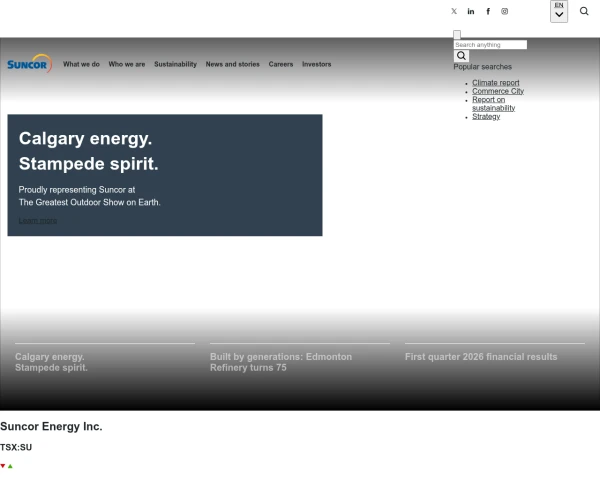Submit search with magnifier button below input
The width and height of the screenshot is (600, 480).
click(461, 56)
